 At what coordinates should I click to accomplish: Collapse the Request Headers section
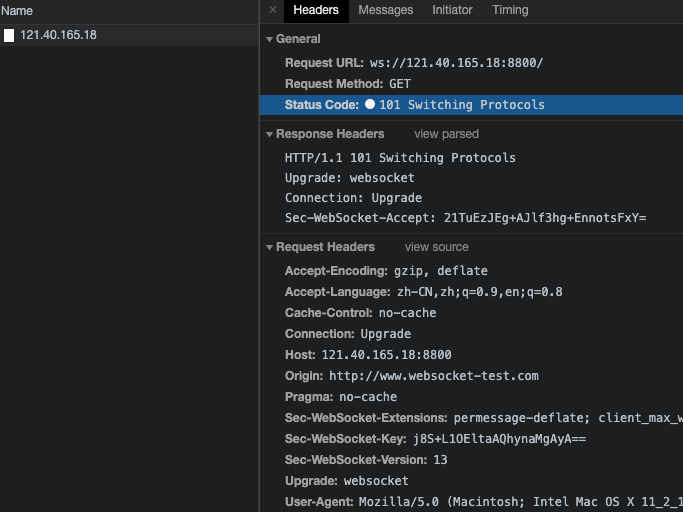pyautogui.click(x=269, y=247)
